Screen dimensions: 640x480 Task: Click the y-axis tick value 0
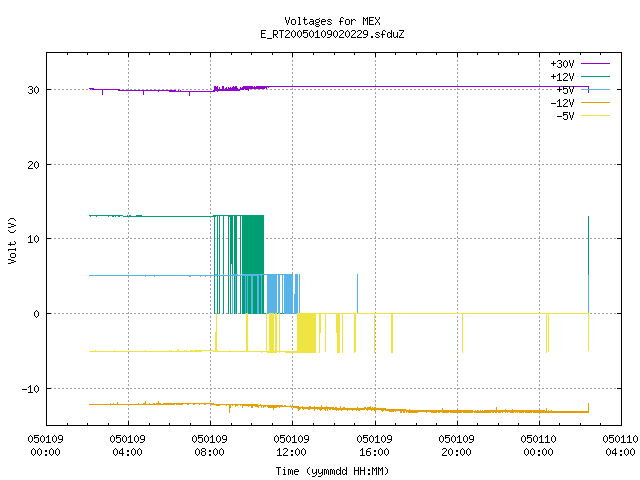(37, 314)
